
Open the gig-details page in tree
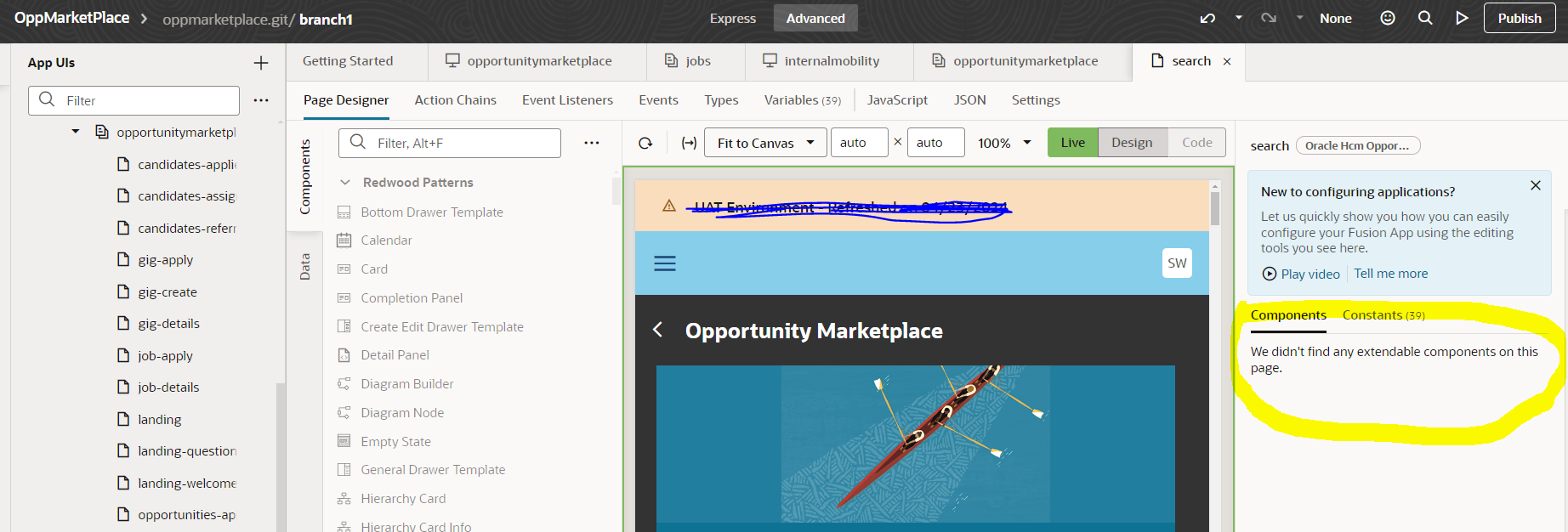tap(168, 324)
